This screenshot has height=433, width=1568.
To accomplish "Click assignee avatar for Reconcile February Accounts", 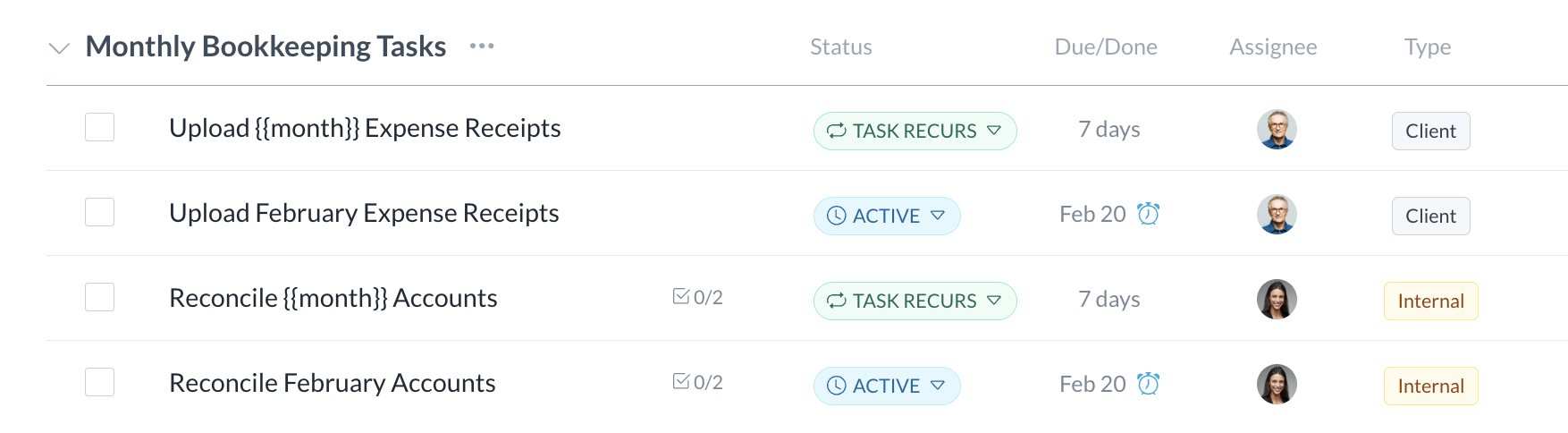I will [1277, 385].
